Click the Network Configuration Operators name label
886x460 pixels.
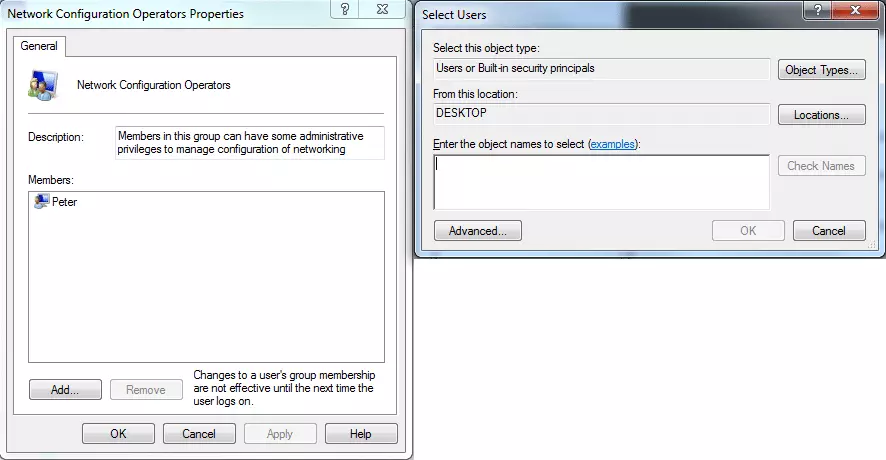pos(154,85)
